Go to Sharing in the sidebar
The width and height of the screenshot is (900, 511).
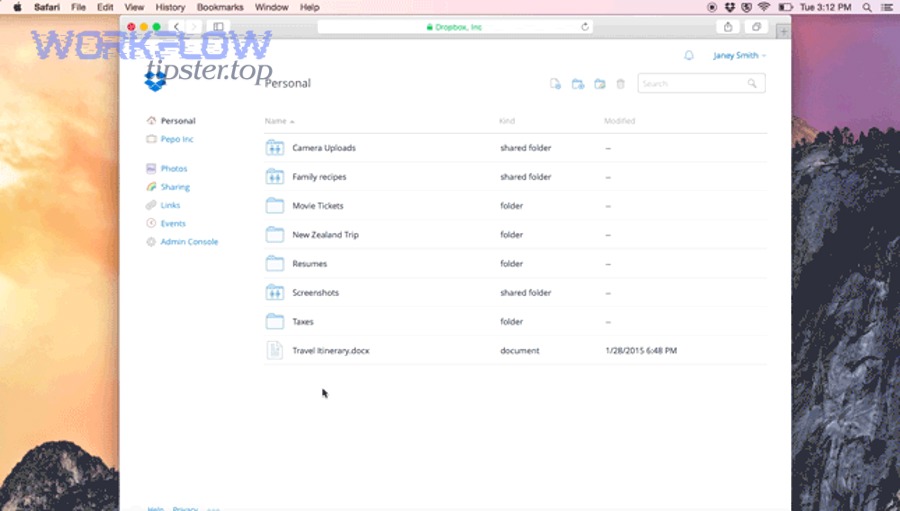click(x=174, y=187)
